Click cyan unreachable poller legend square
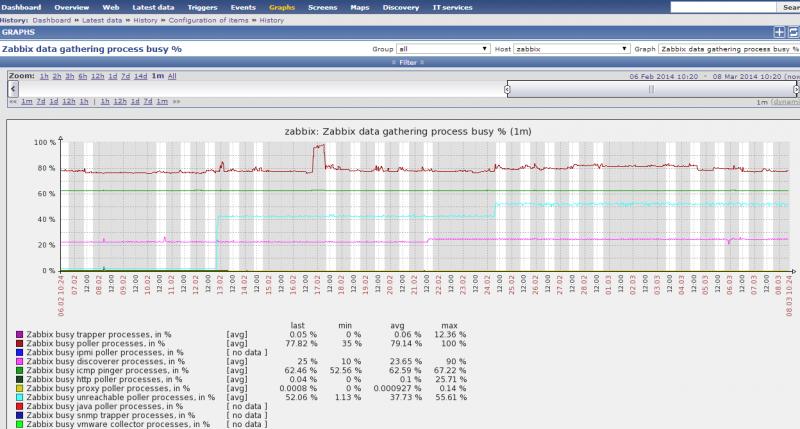The width and height of the screenshot is (800, 429). pos(20,398)
